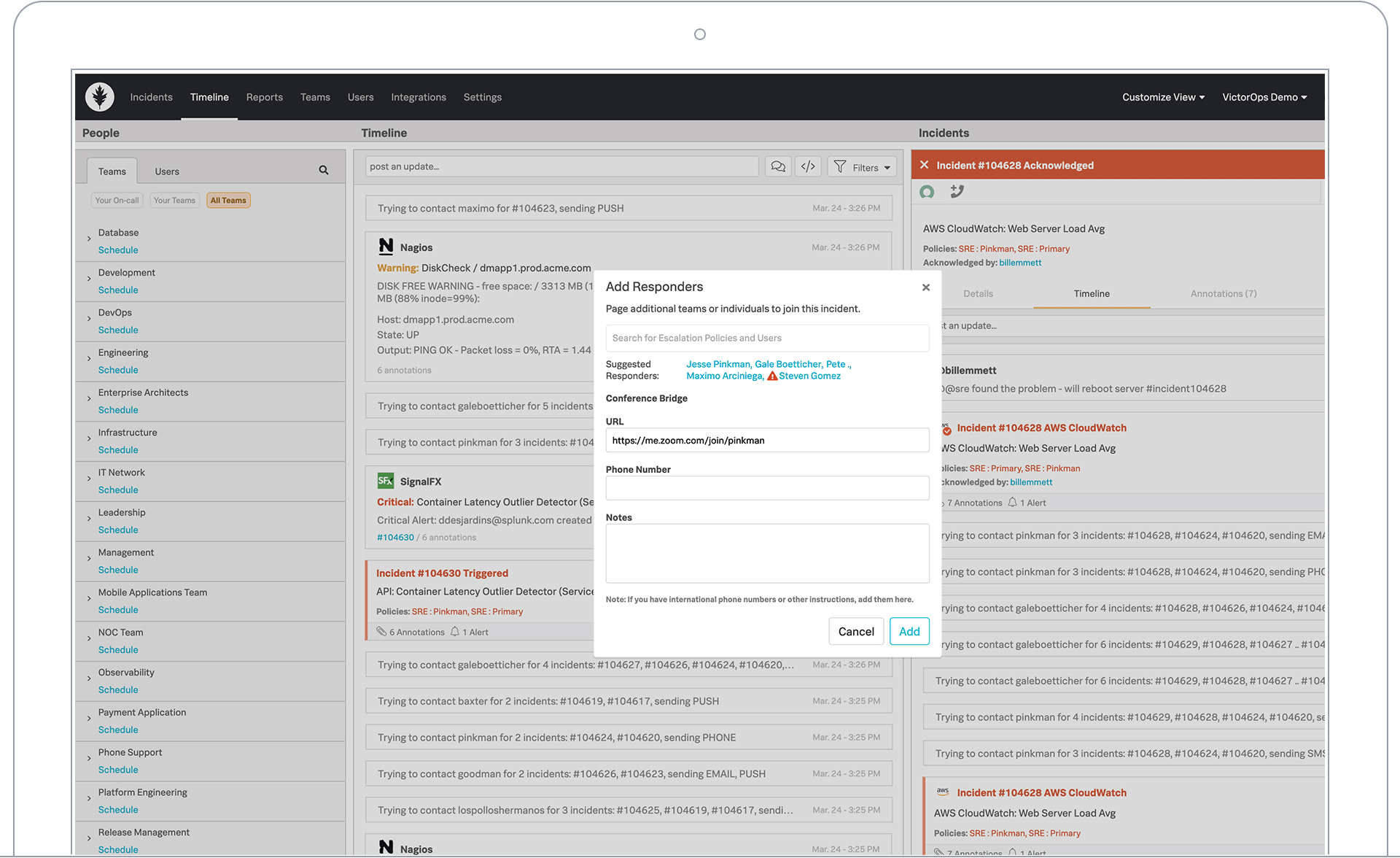
Task: Open the Integrations nav item
Action: [x=419, y=97]
